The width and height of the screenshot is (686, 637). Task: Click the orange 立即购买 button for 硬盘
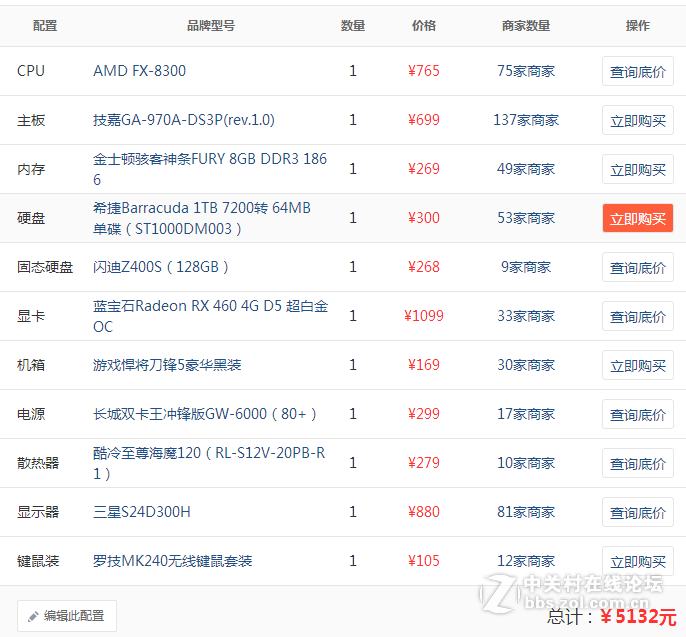637,218
